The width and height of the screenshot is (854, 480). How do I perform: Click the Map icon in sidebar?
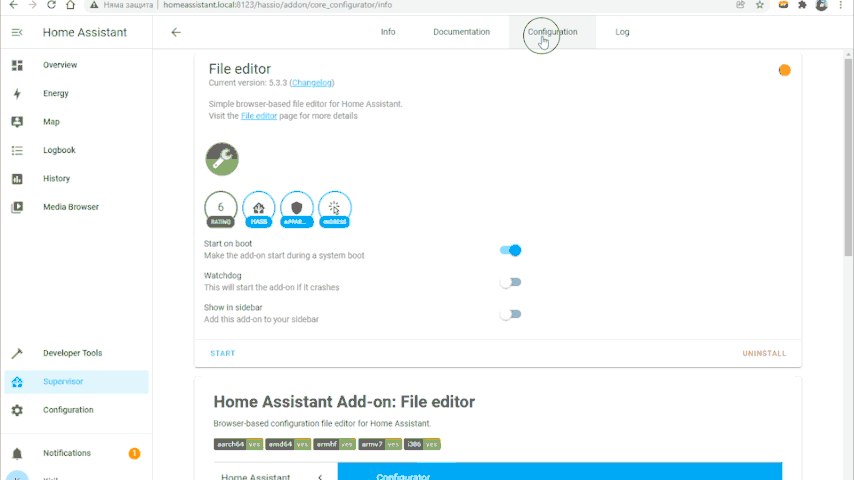pos(17,122)
